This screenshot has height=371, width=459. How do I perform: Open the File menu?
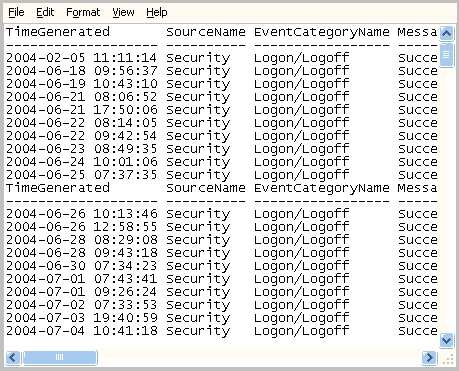[x=16, y=12]
